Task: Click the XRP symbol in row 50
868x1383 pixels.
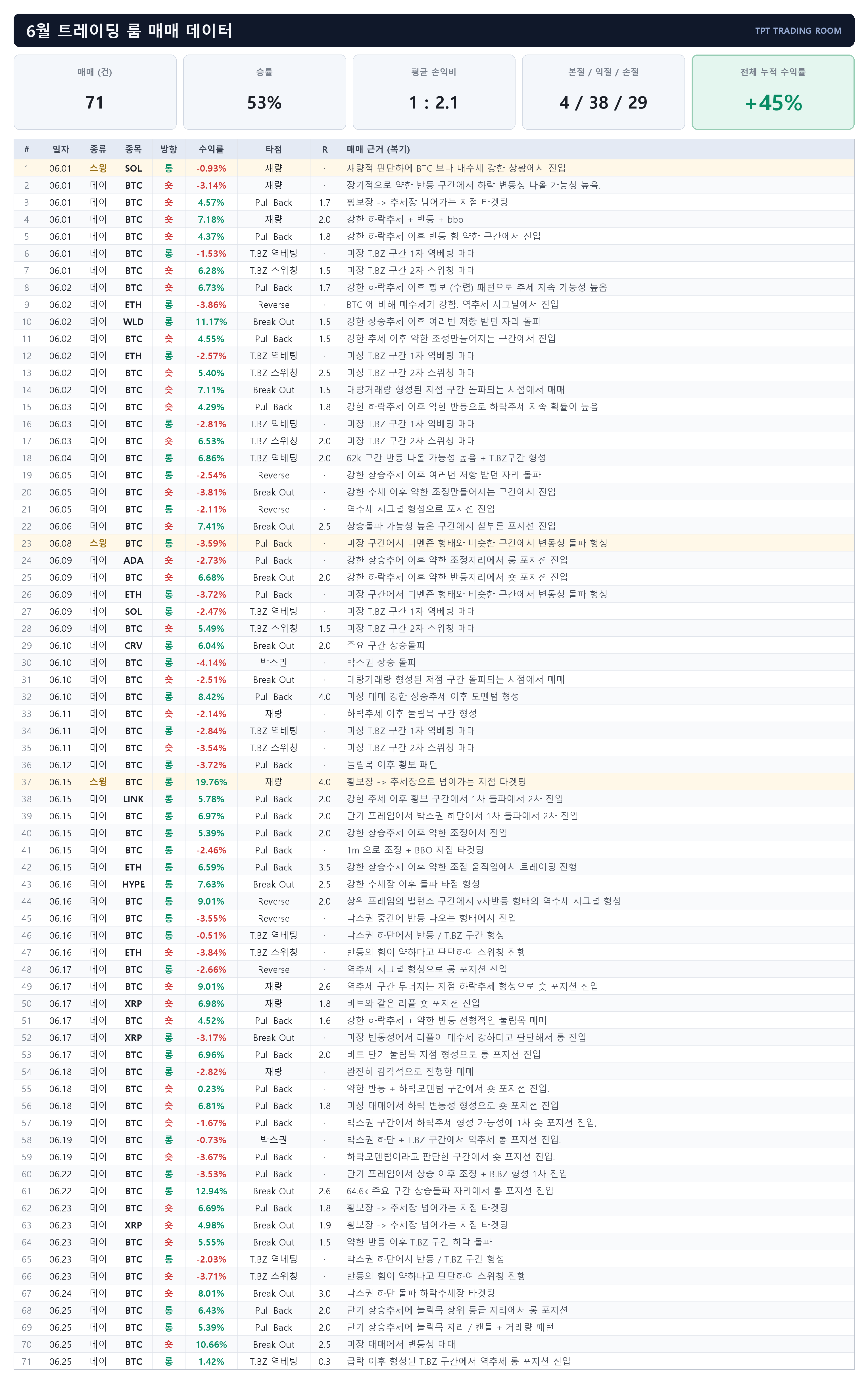Action: pos(133,1003)
